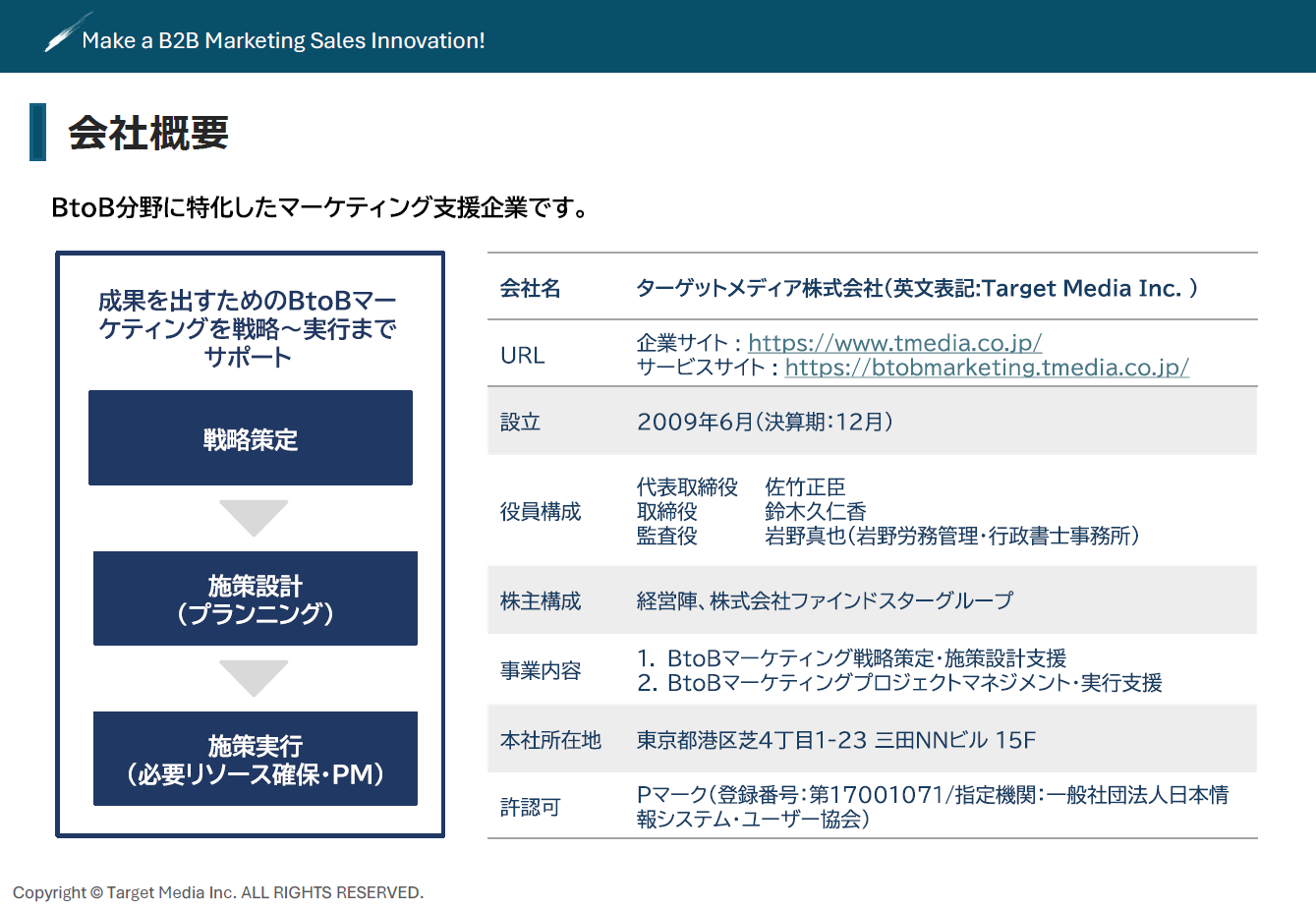This screenshot has width=1316, height=910.
Task: Click the copyright notice text
Action: point(220,892)
